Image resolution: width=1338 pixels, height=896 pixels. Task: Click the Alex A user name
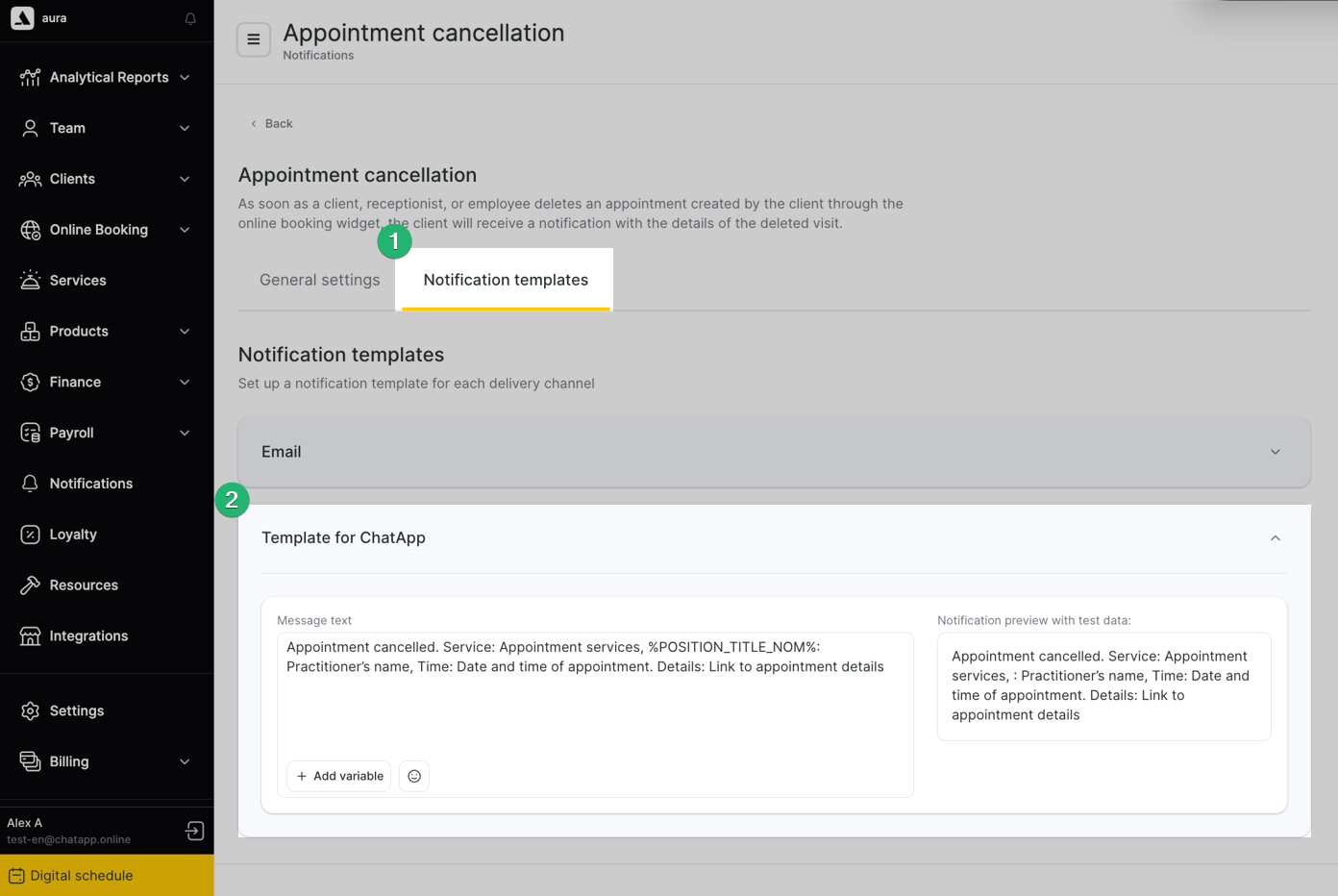click(x=25, y=823)
